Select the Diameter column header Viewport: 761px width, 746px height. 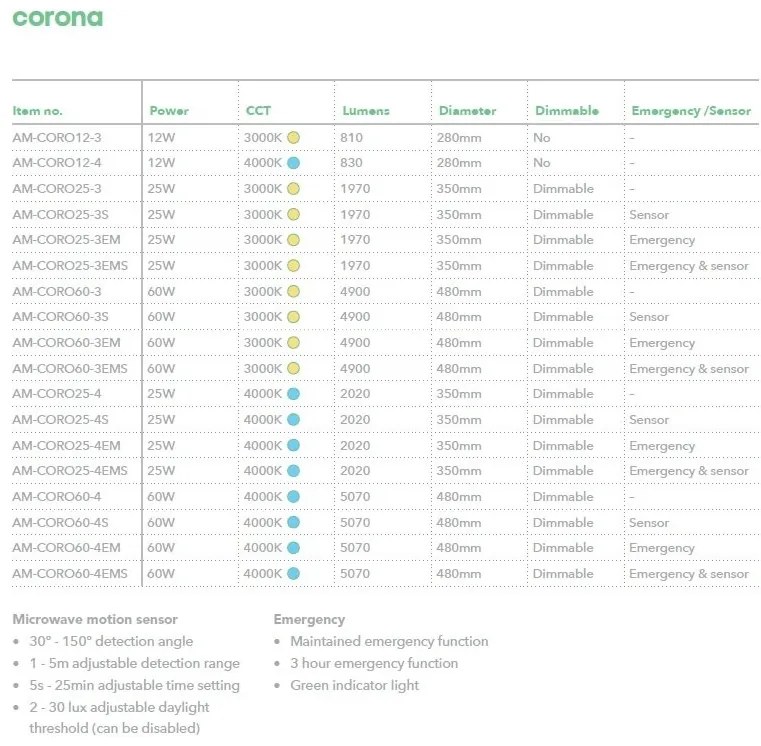(x=467, y=111)
